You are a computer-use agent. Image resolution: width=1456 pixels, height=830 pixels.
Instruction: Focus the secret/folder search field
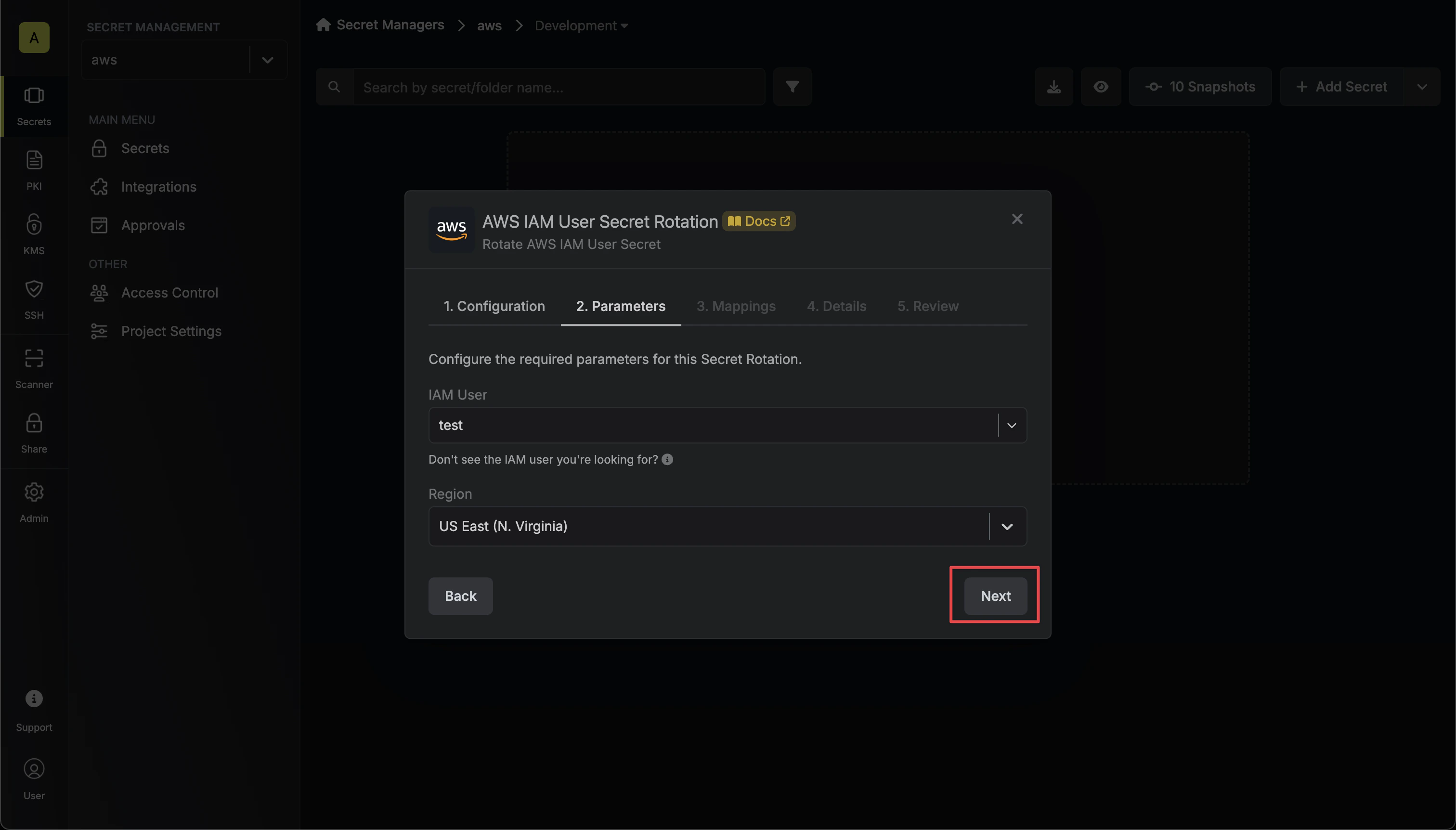point(559,87)
